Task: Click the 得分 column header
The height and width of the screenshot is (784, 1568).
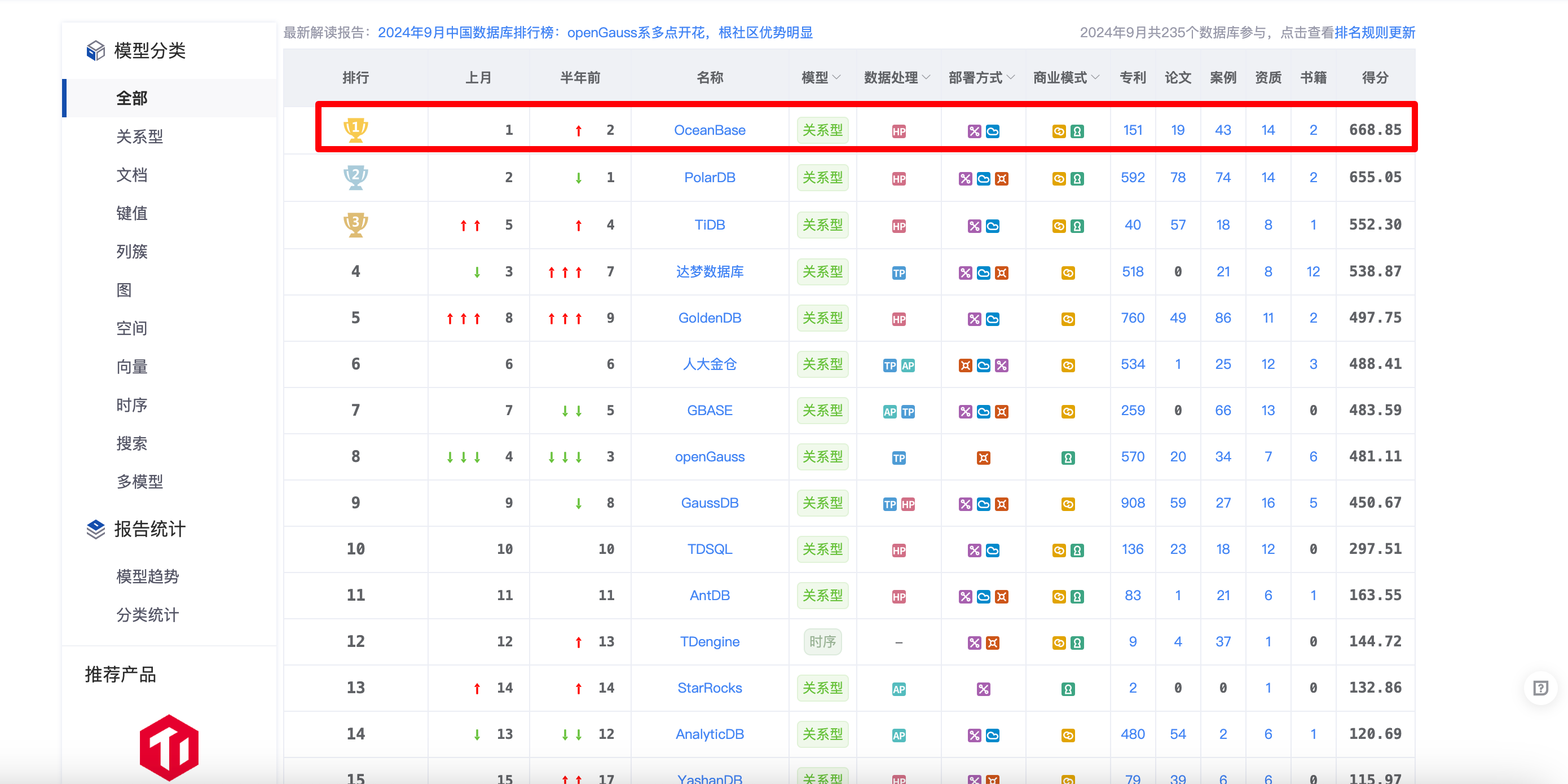Action: coord(1375,77)
